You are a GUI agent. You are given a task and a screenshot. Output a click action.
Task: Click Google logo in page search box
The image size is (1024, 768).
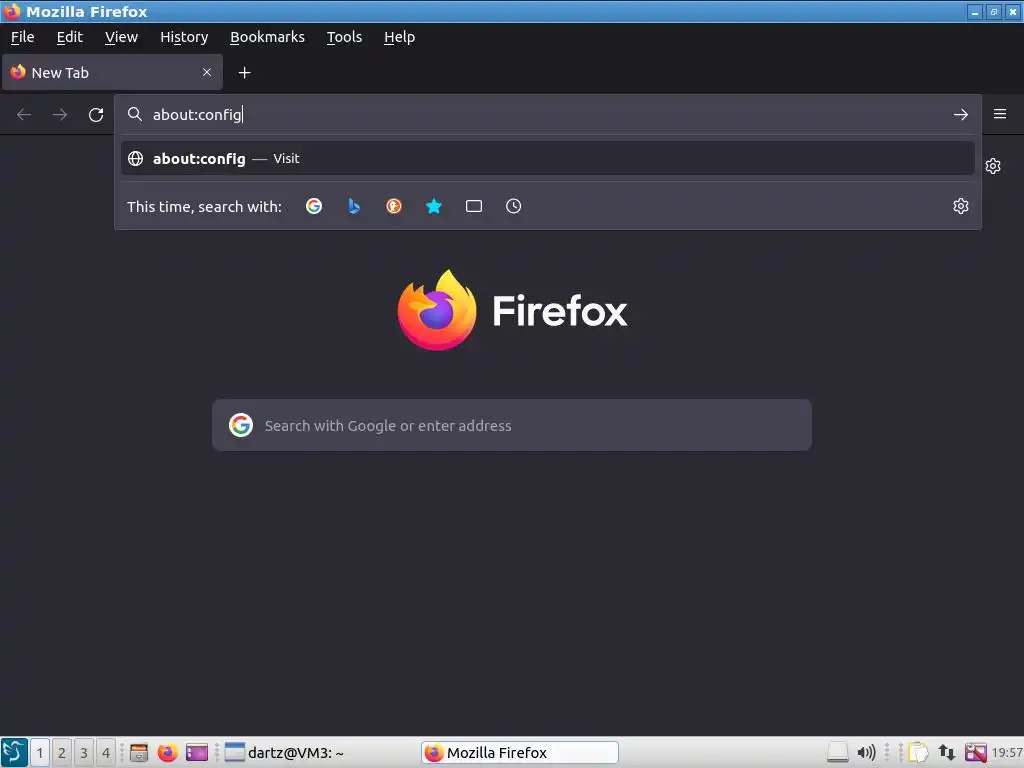(x=241, y=425)
